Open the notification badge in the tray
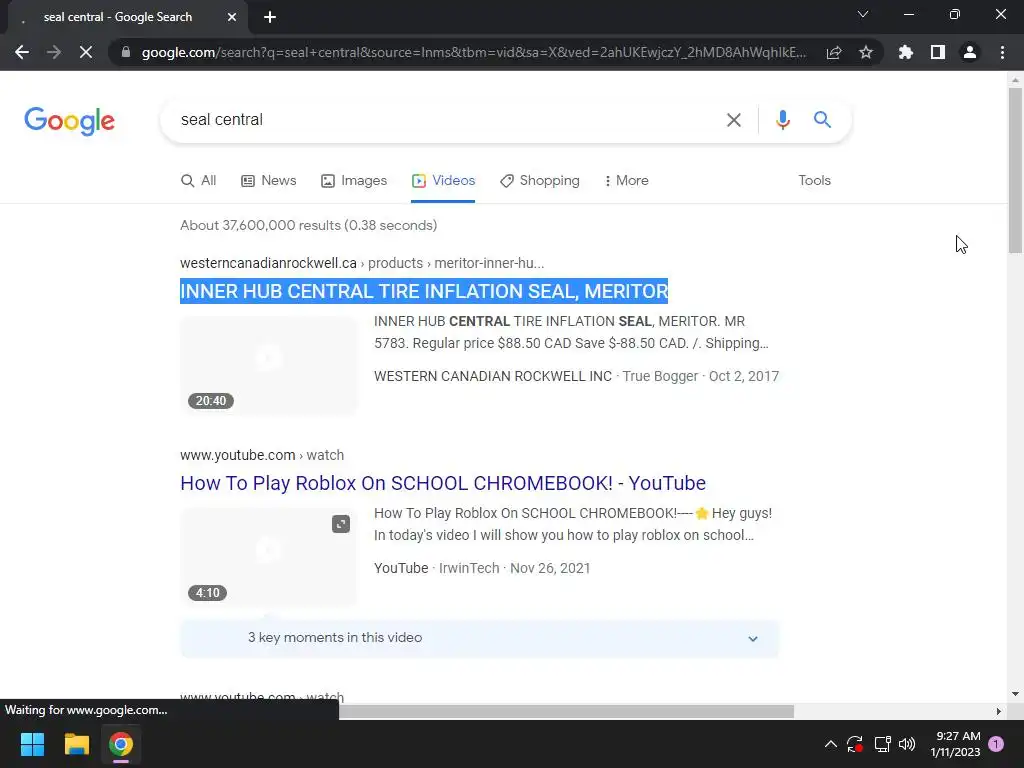Screen dimensions: 1024x768 997,744
